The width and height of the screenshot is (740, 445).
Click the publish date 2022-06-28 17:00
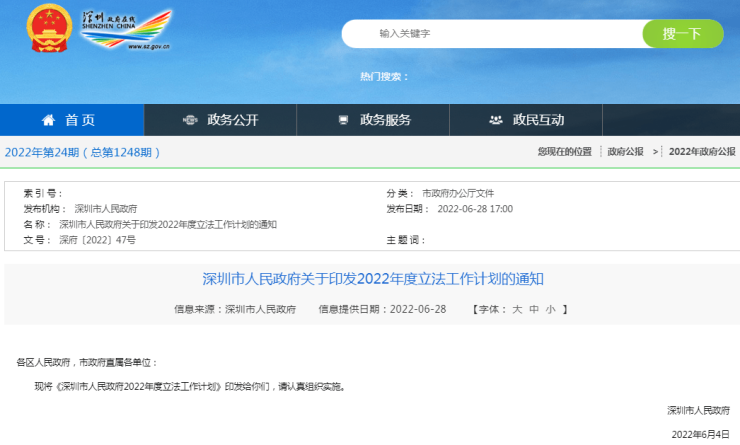(475, 209)
